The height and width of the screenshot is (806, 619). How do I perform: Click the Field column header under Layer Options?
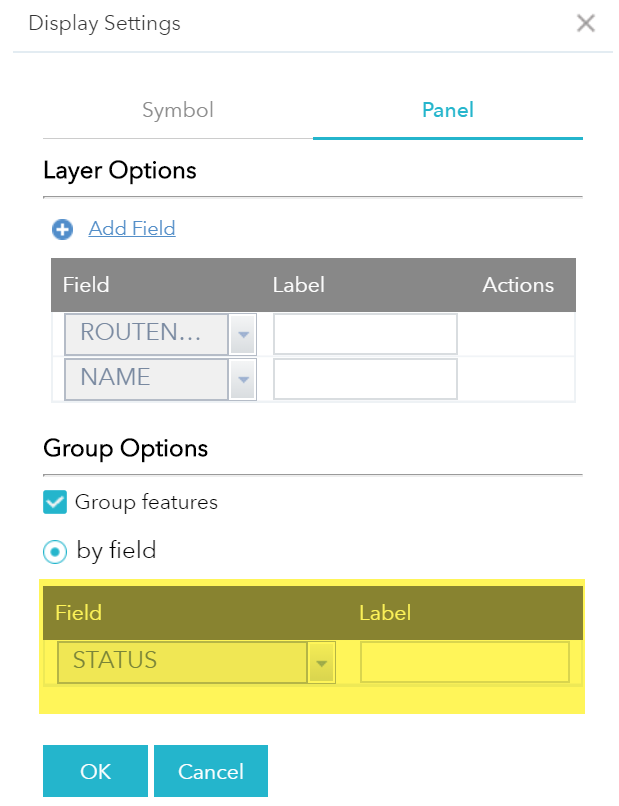point(86,285)
